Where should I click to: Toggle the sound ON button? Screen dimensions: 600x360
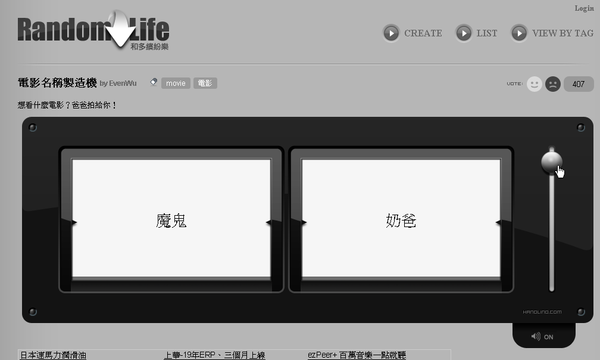(543, 337)
